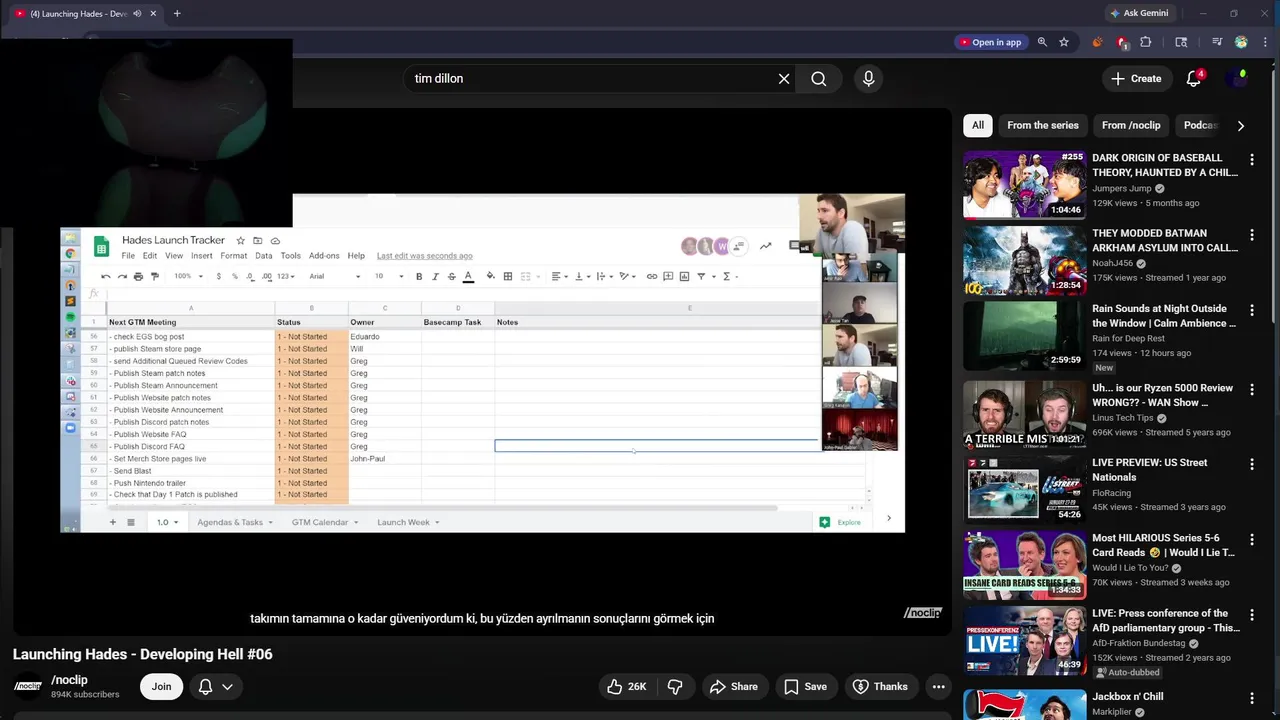Open video in YouTube app

point(990,42)
